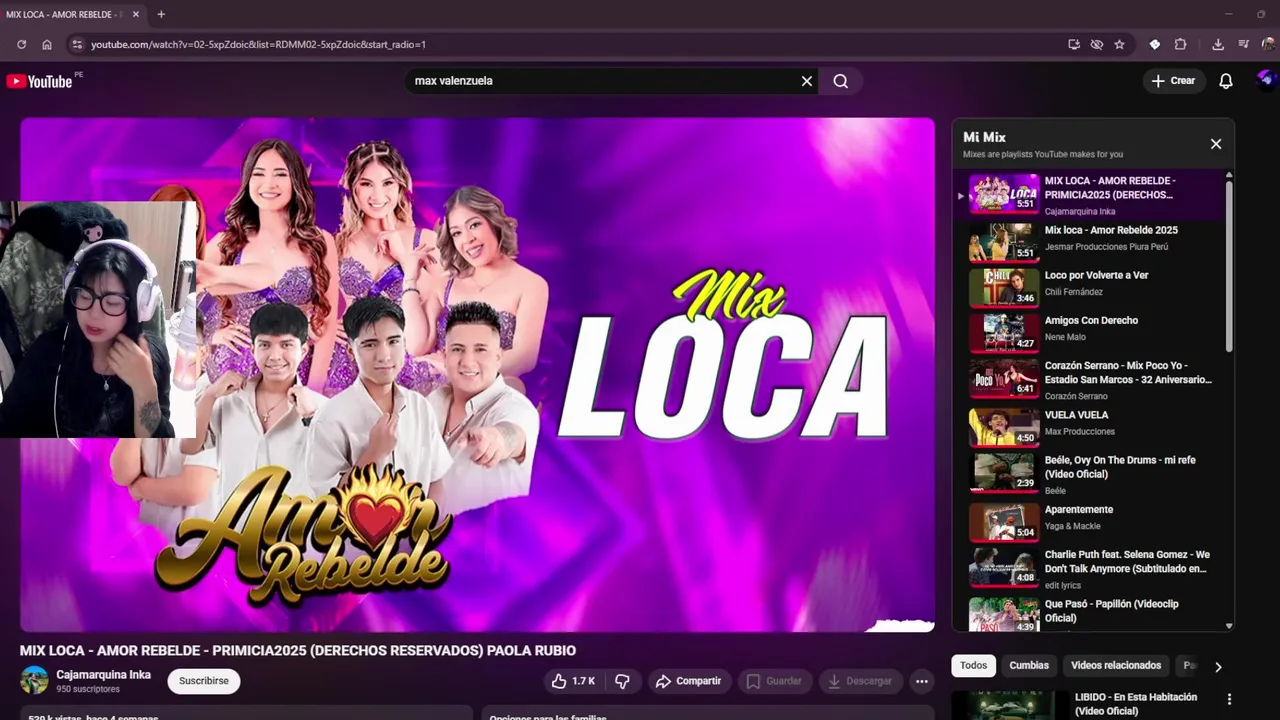Select the Todos filter chip

click(x=973, y=665)
